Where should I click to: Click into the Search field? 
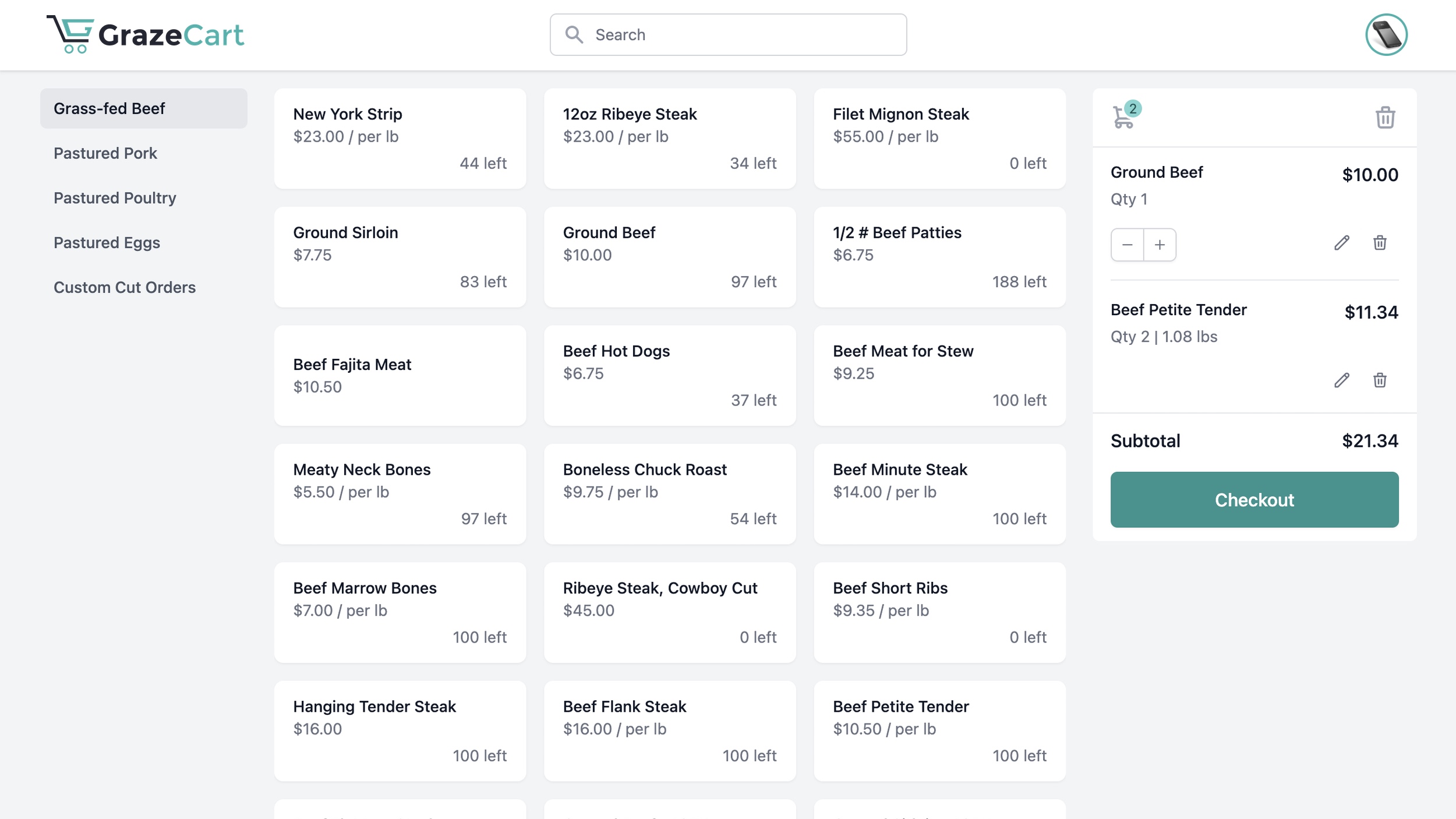pos(728,35)
